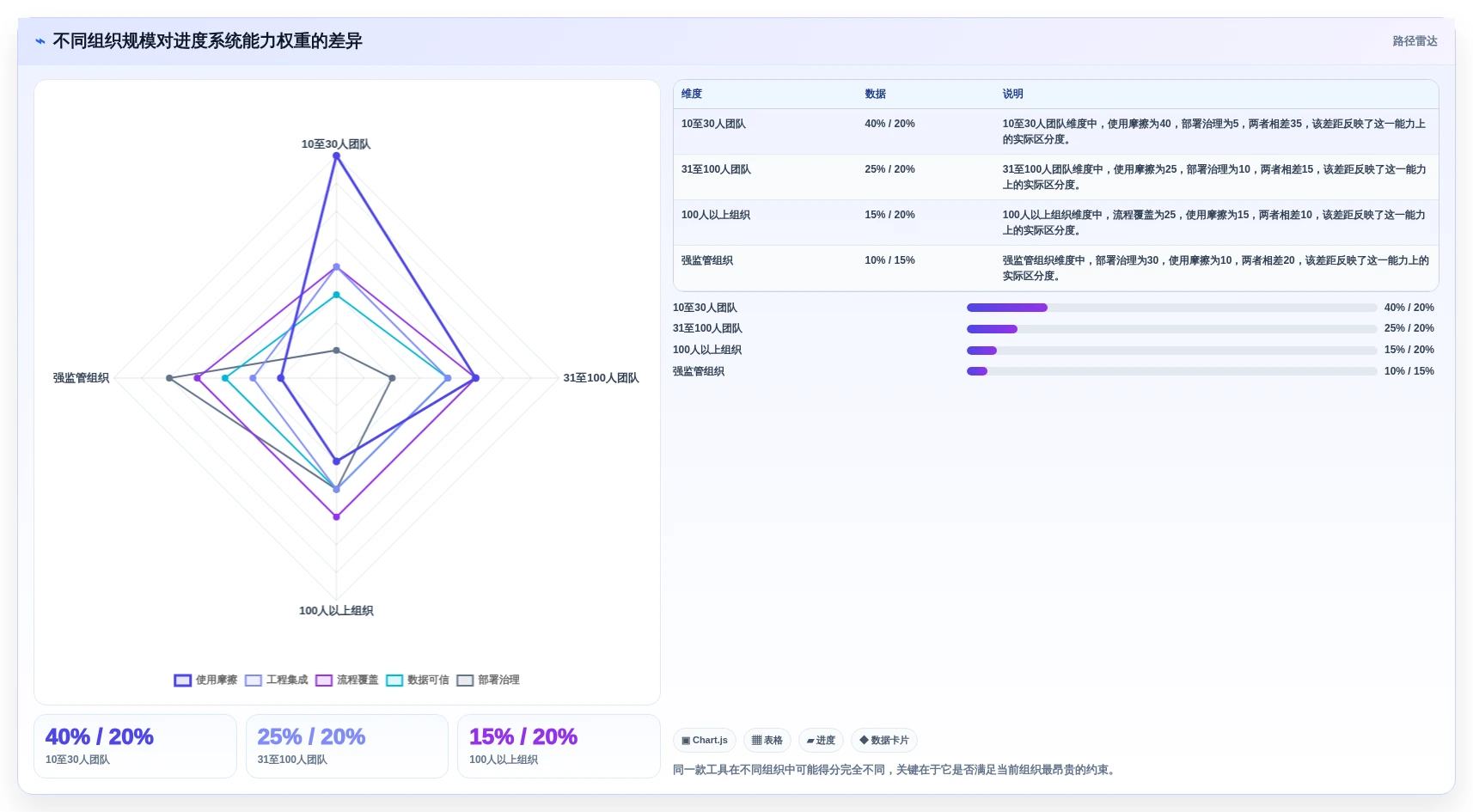Viewport: 1473px width, 812px height.
Task: Click the 进度 tag
Action: [821, 740]
